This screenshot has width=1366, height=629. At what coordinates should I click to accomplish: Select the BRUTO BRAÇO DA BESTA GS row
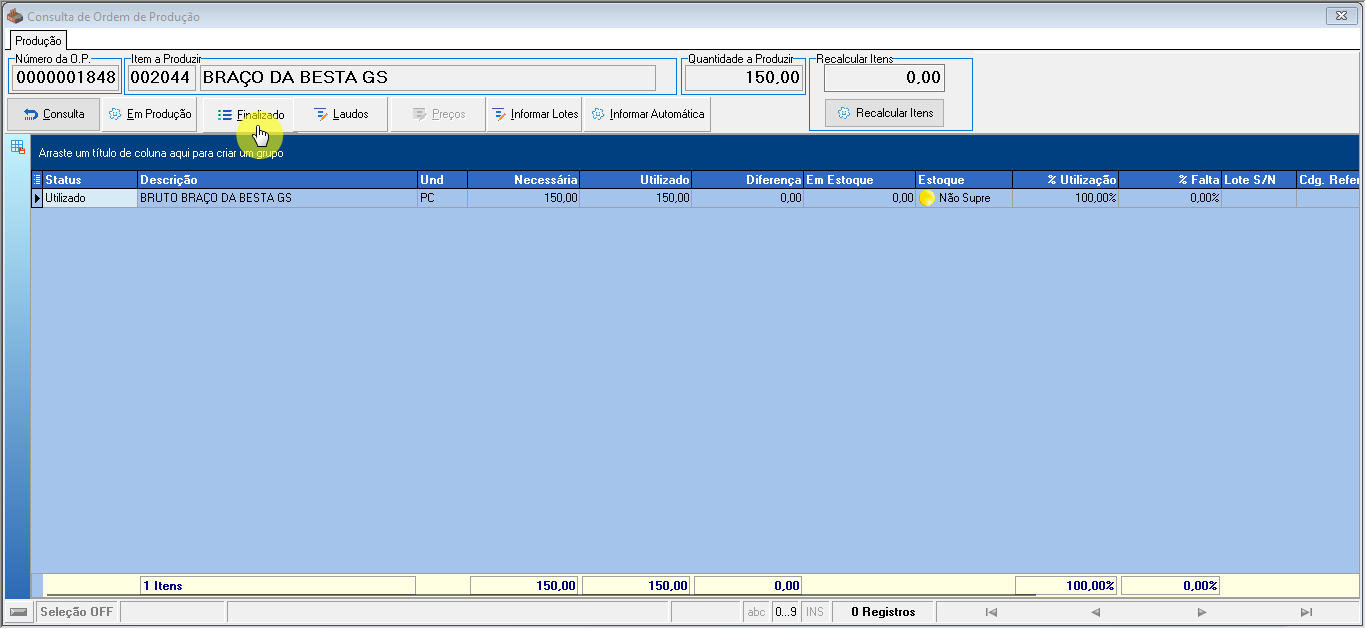(x=695, y=198)
